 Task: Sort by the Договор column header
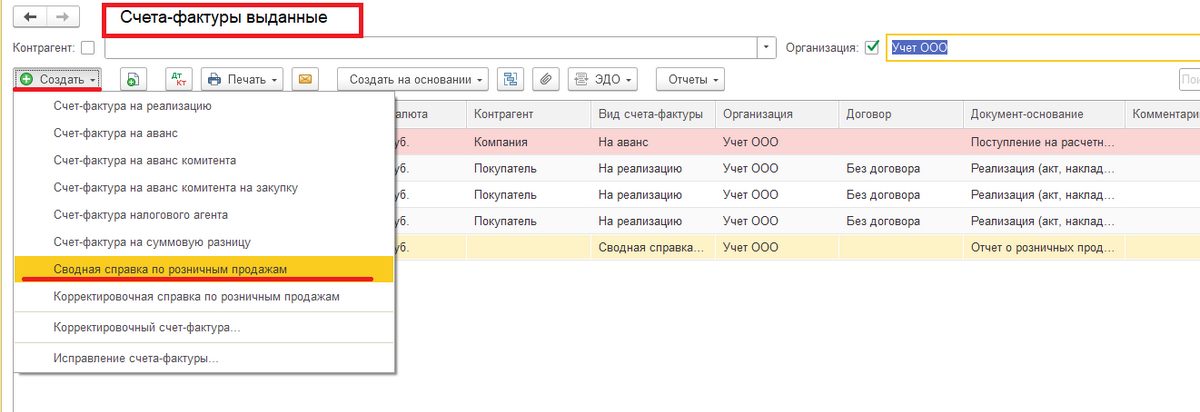[900, 114]
